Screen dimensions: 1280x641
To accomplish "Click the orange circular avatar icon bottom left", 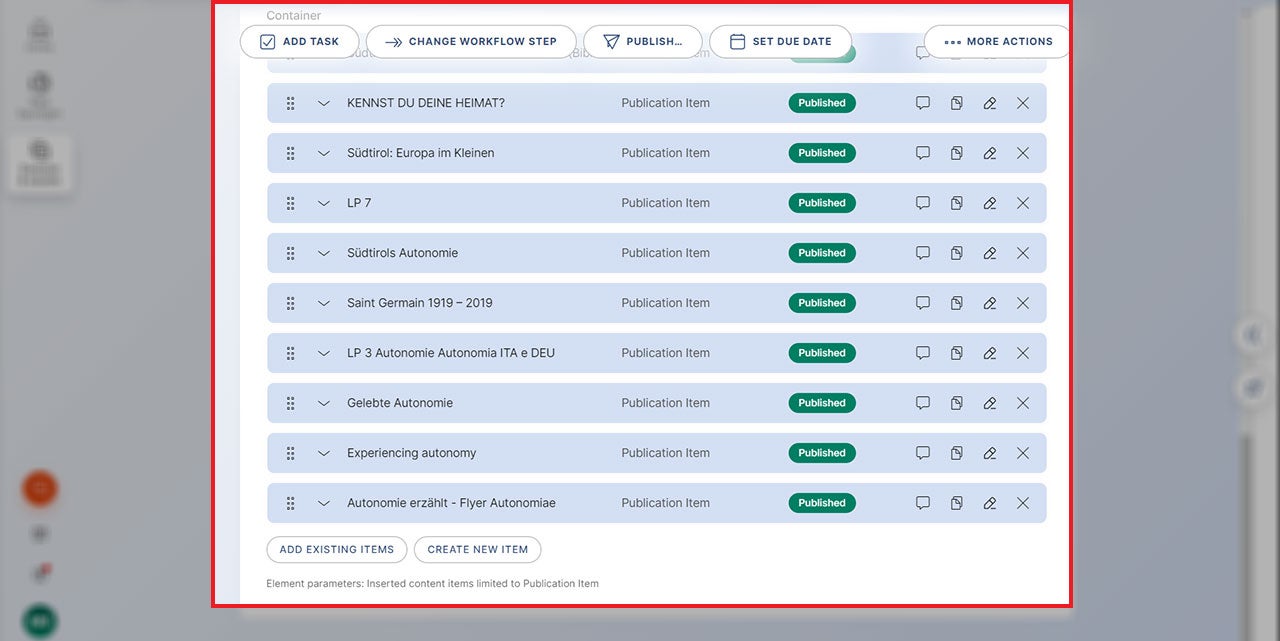I will 39,489.
